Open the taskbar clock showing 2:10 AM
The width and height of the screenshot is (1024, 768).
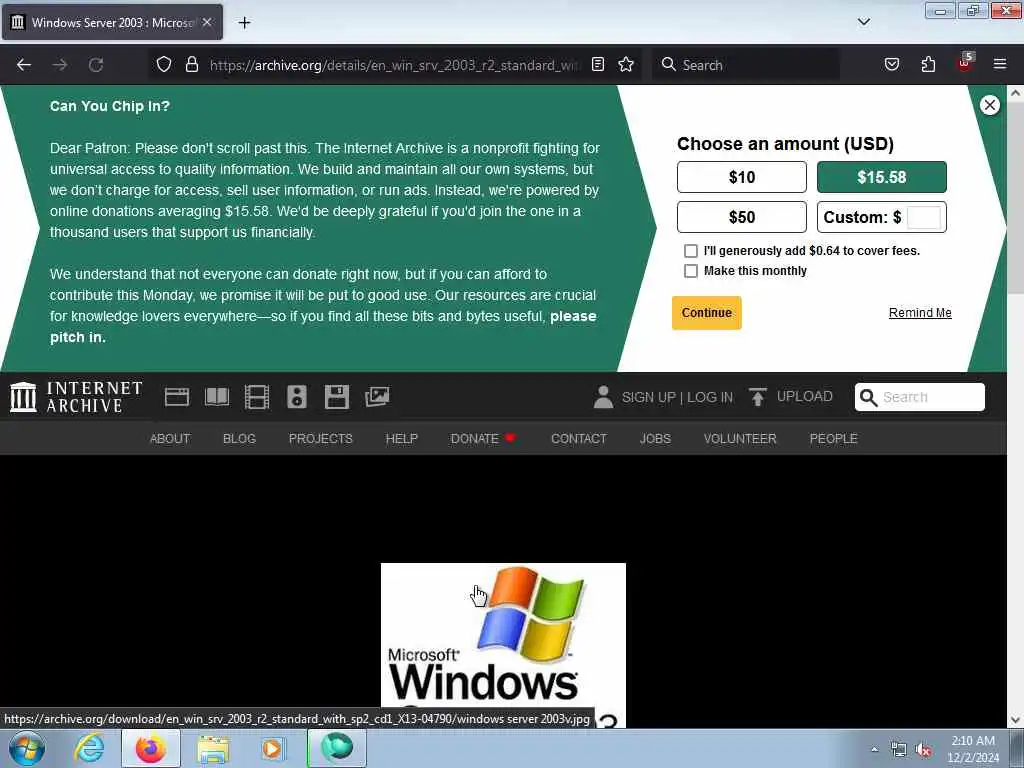click(x=973, y=749)
